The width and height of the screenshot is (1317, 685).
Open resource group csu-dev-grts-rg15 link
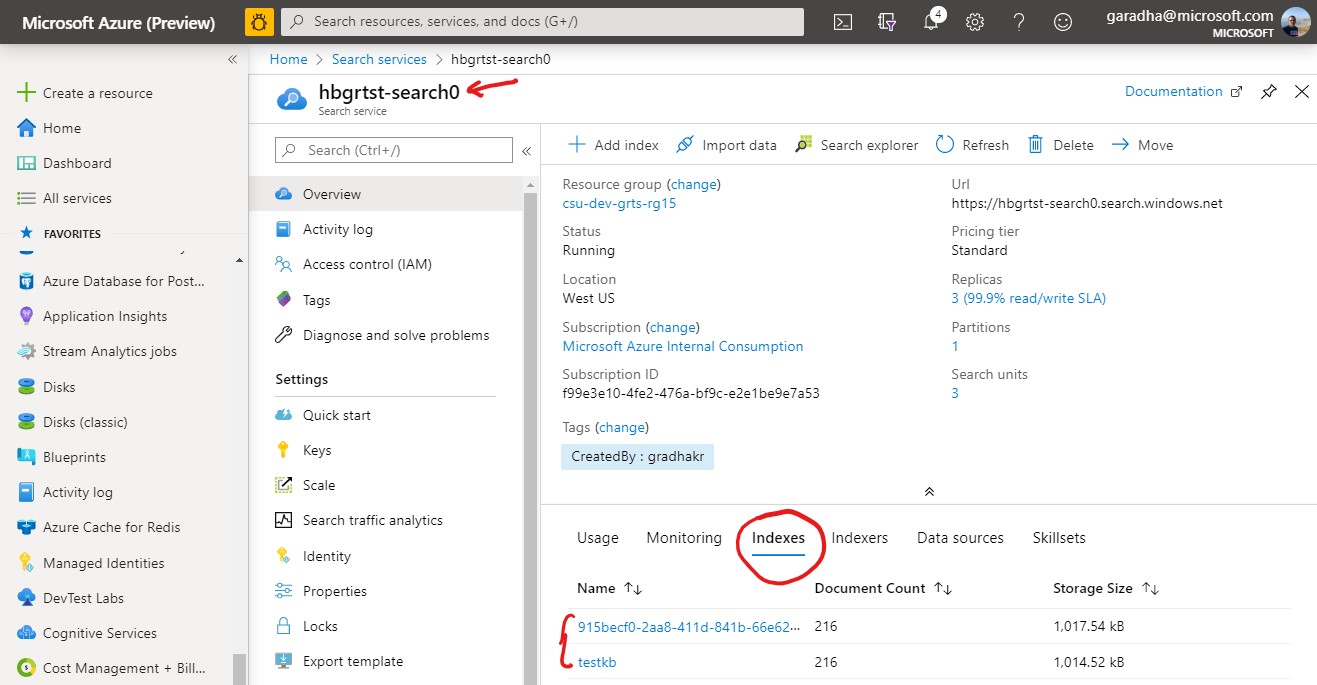[620, 203]
